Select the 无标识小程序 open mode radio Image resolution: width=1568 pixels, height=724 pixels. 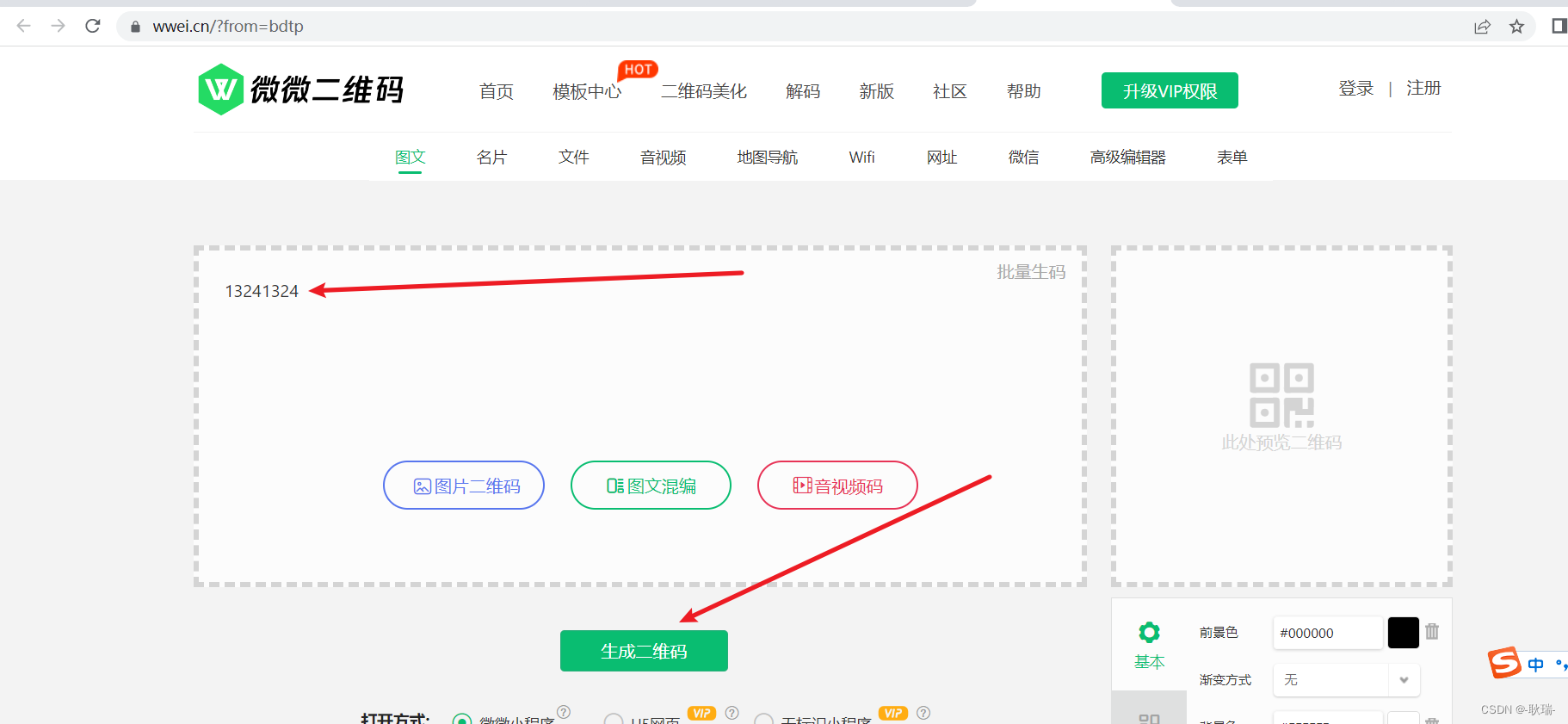pyautogui.click(x=763, y=720)
